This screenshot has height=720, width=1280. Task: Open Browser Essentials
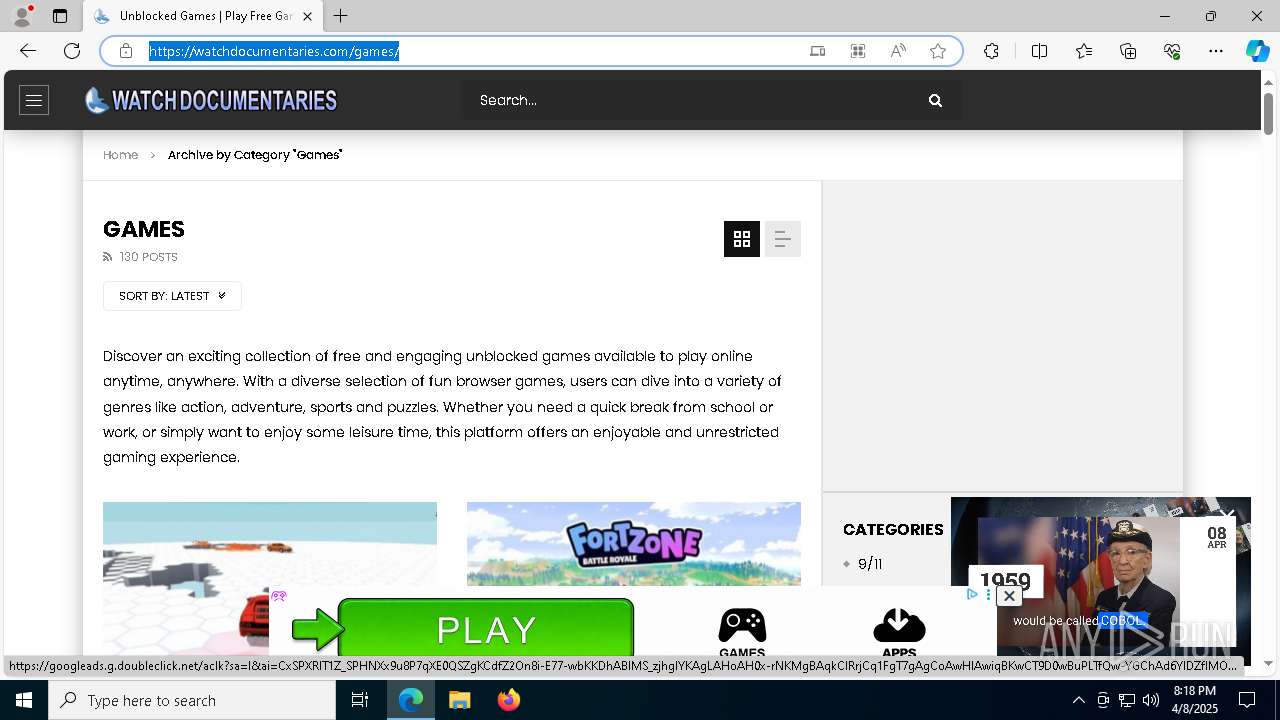point(1172,51)
